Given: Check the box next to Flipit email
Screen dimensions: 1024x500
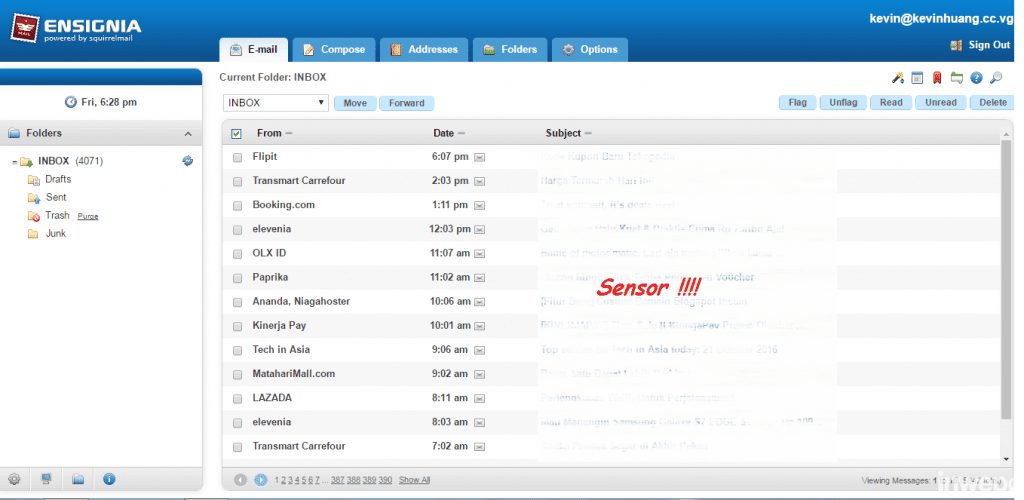Looking at the screenshot, I should [x=237, y=157].
